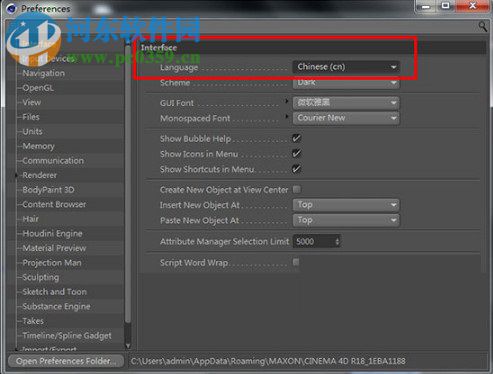Expand the GUI Font options arrow

[287, 101]
